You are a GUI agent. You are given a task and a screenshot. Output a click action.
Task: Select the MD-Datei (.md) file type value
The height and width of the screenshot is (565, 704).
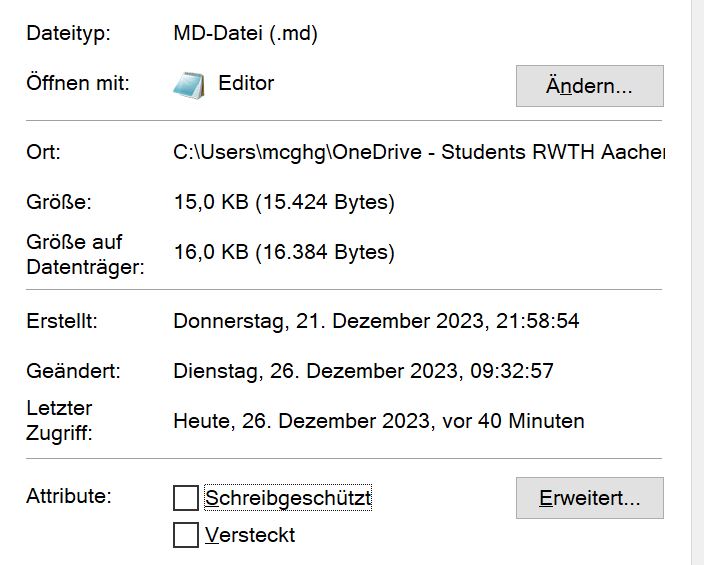(x=246, y=33)
